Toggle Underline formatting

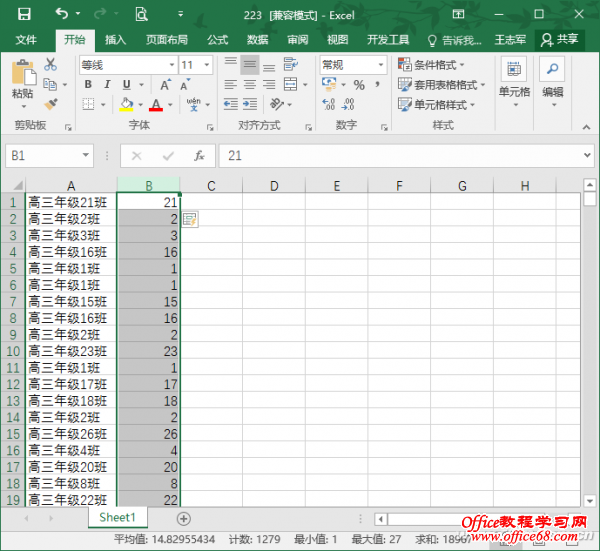(x=126, y=85)
